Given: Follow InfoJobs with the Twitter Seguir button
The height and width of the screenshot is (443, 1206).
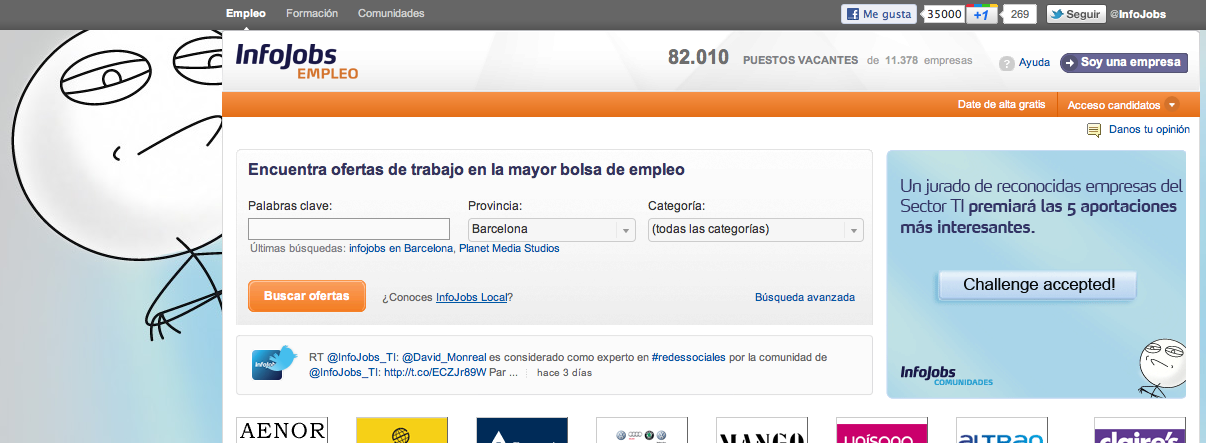Looking at the screenshot, I should point(1075,14).
